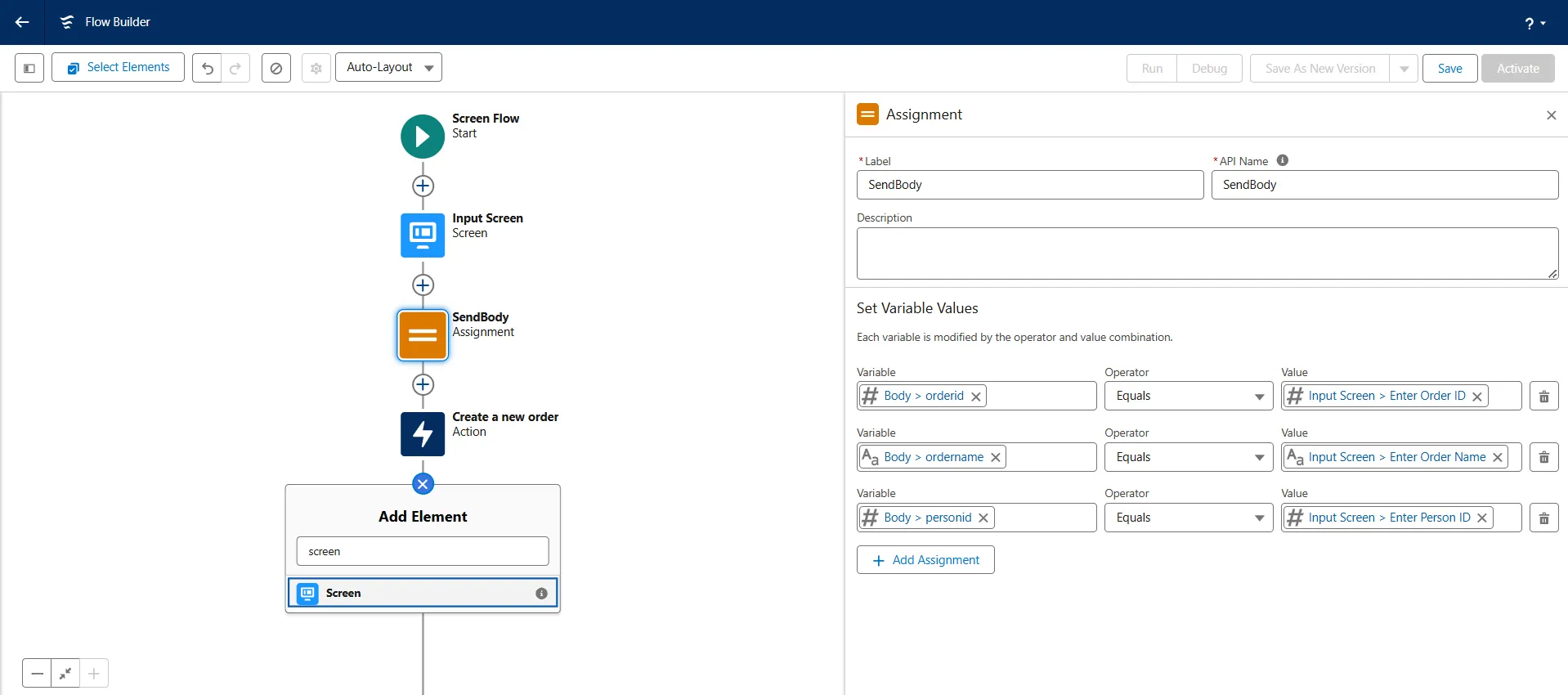Viewport: 1568px width, 695px height.
Task: Click the Add Assignment button
Action: 925,560
